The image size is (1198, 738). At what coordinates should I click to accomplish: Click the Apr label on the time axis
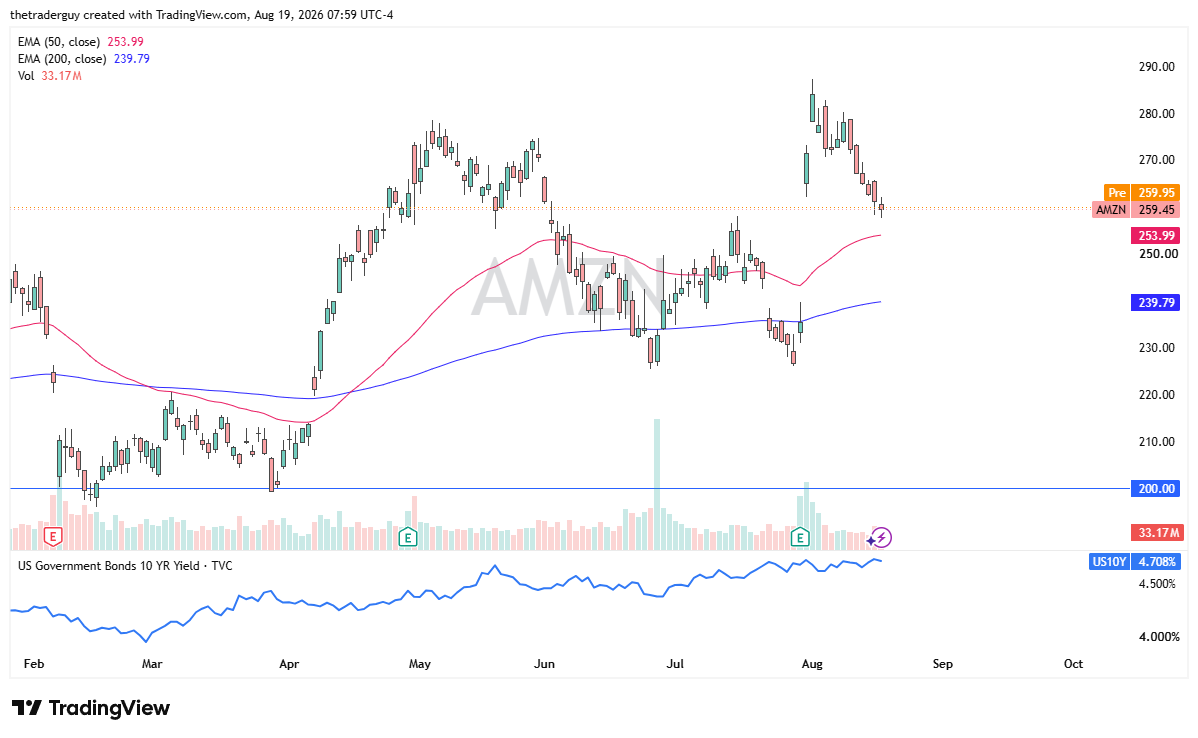[x=289, y=664]
